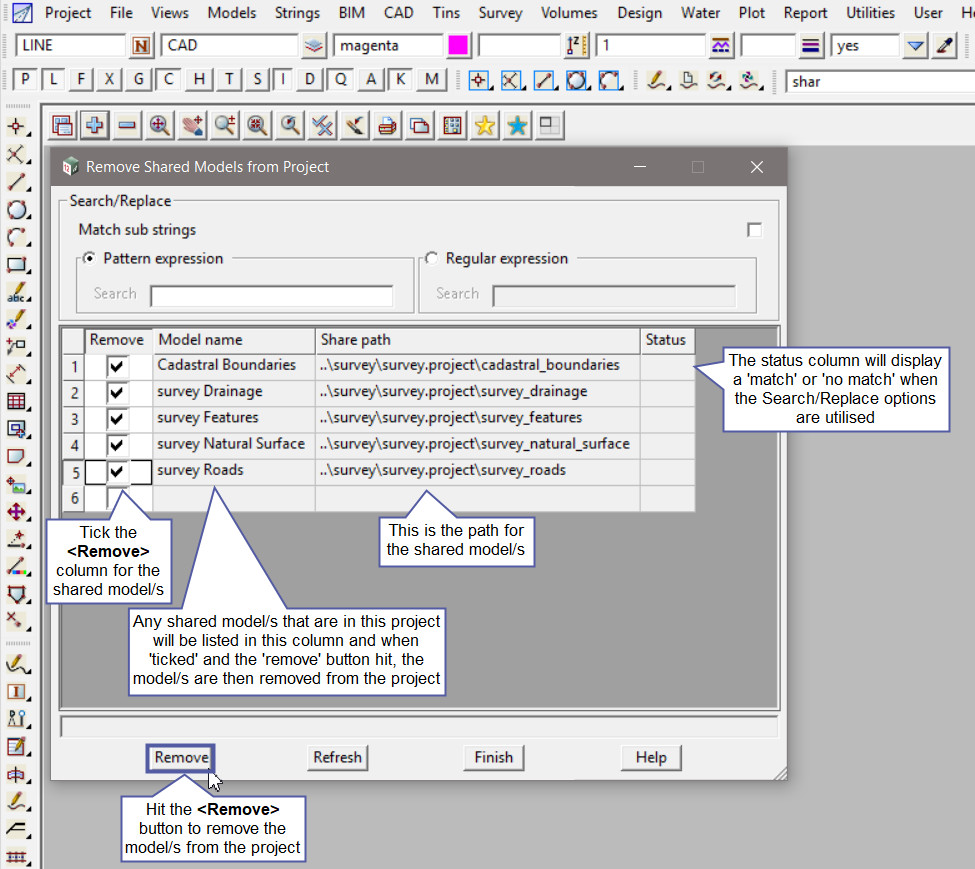Click the yellow star icon in view toolbar

click(x=485, y=125)
